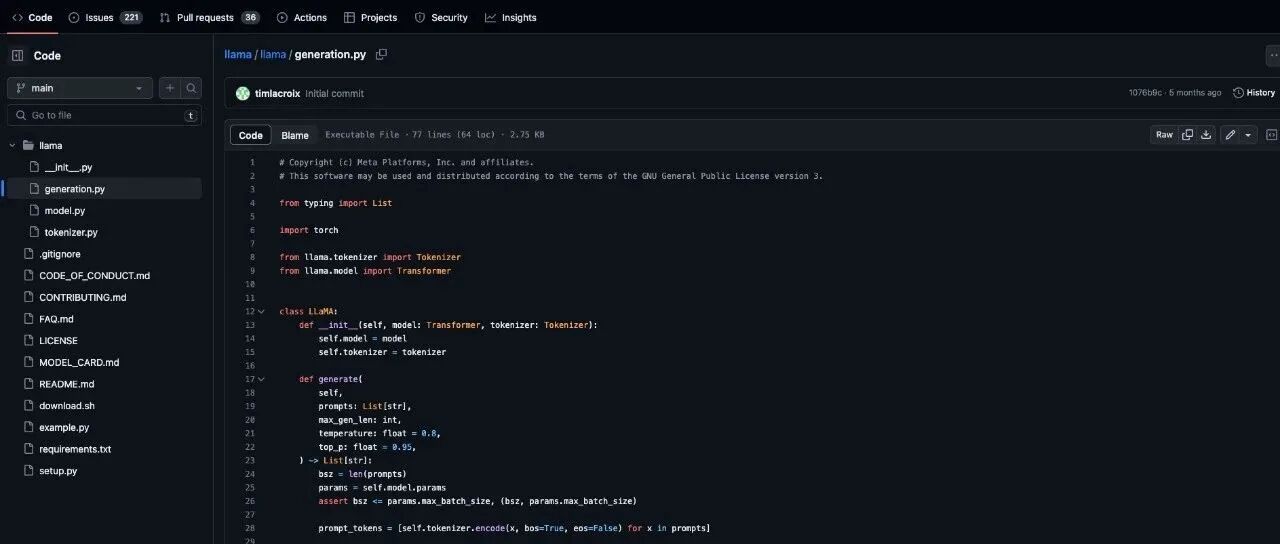
Task: Open the Insights tab
Action: 511,17
